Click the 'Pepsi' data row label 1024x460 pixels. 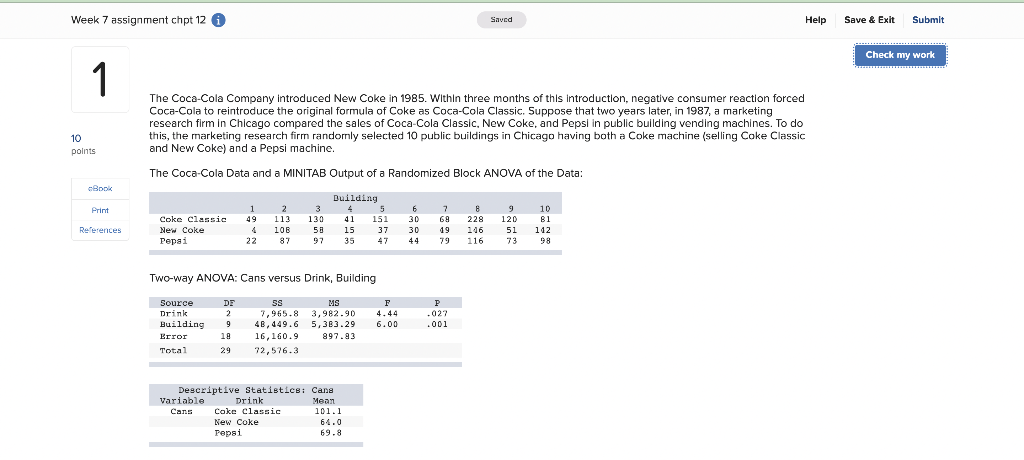pyautogui.click(x=174, y=240)
